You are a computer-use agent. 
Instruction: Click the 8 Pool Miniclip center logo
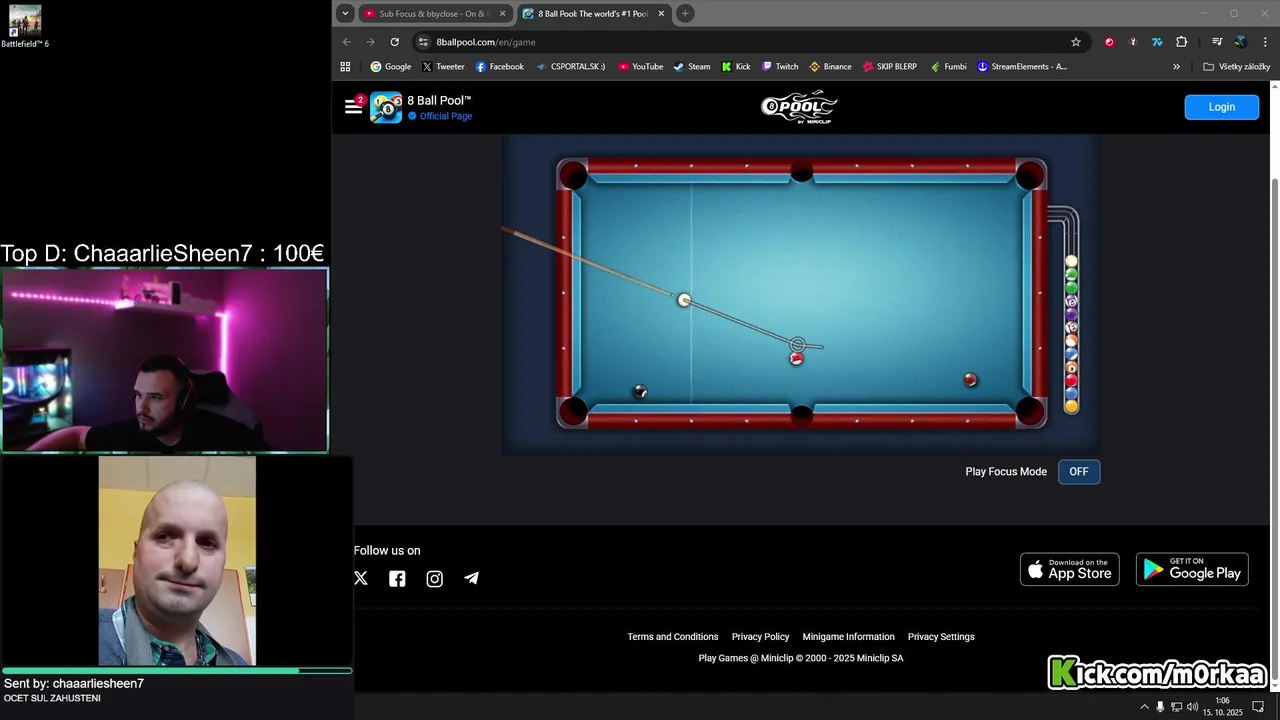[798, 107]
